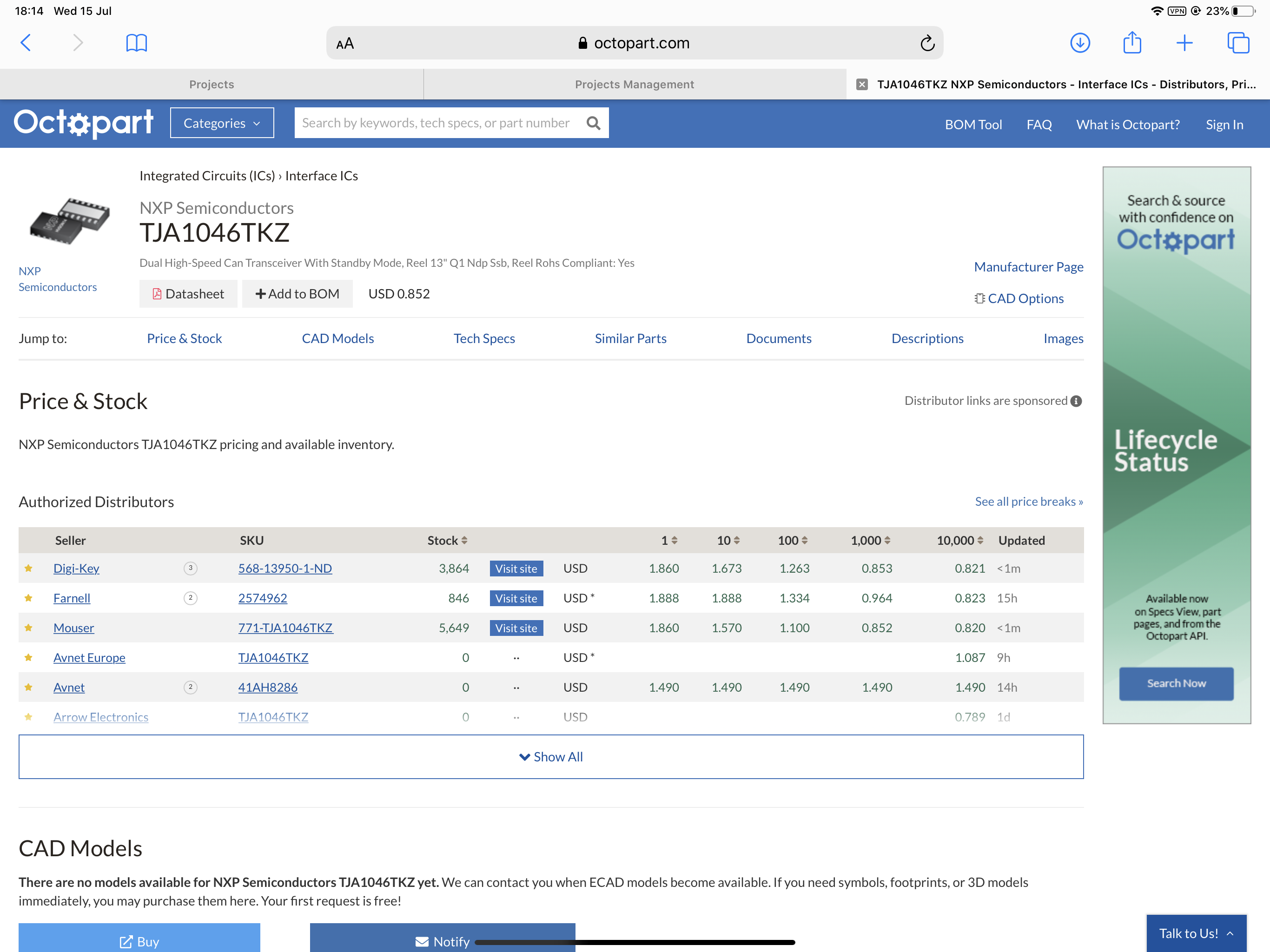Viewport: 1270px width, 952px height.
Task: Click Digi-Key offers count badge 3
Action: [x=191, y=568]
